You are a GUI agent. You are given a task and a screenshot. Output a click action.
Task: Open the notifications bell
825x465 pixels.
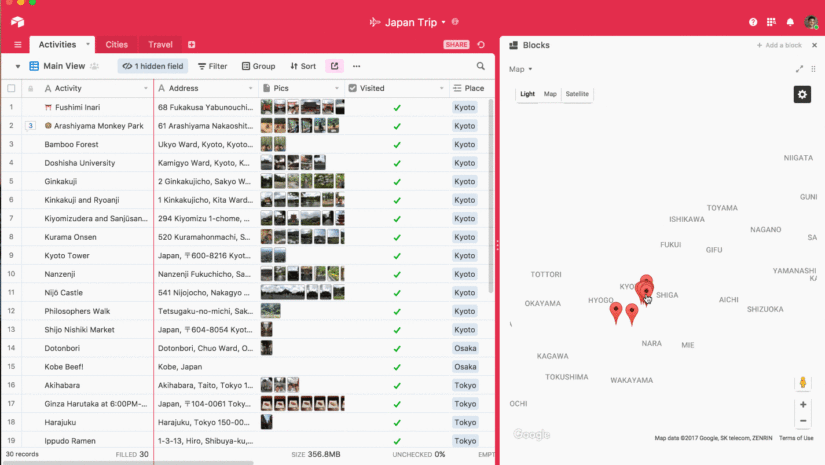pyautogui.click(x=790, y=22)
